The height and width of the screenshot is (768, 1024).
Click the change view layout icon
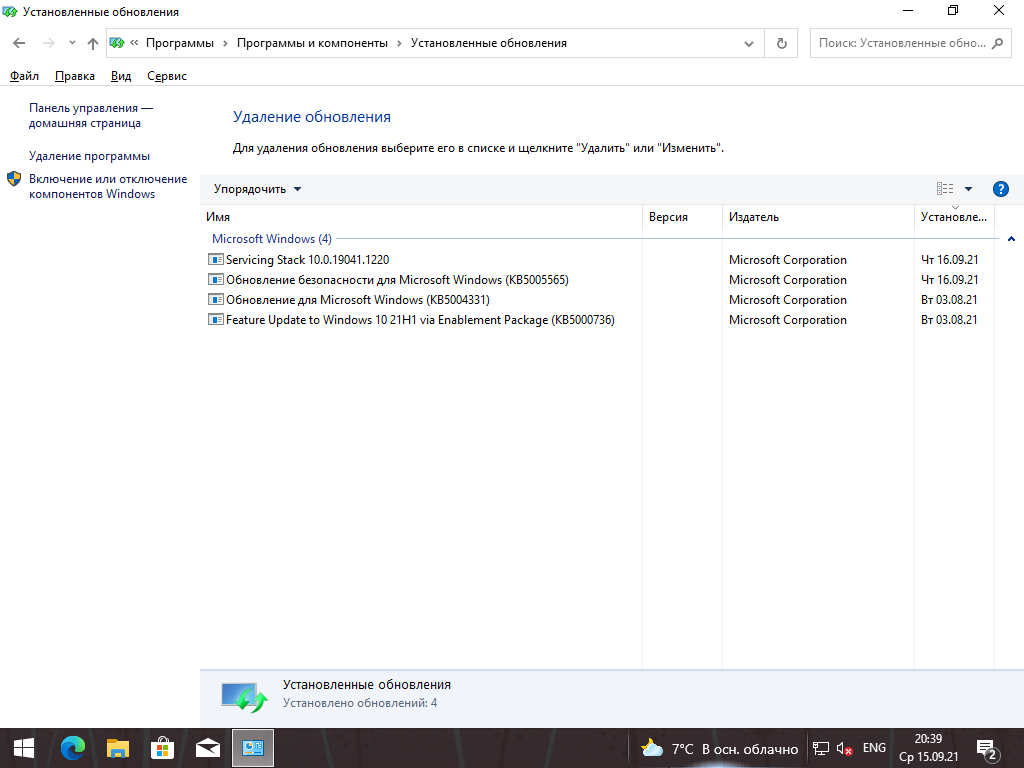pyautogui.click(x=945, y=189)
